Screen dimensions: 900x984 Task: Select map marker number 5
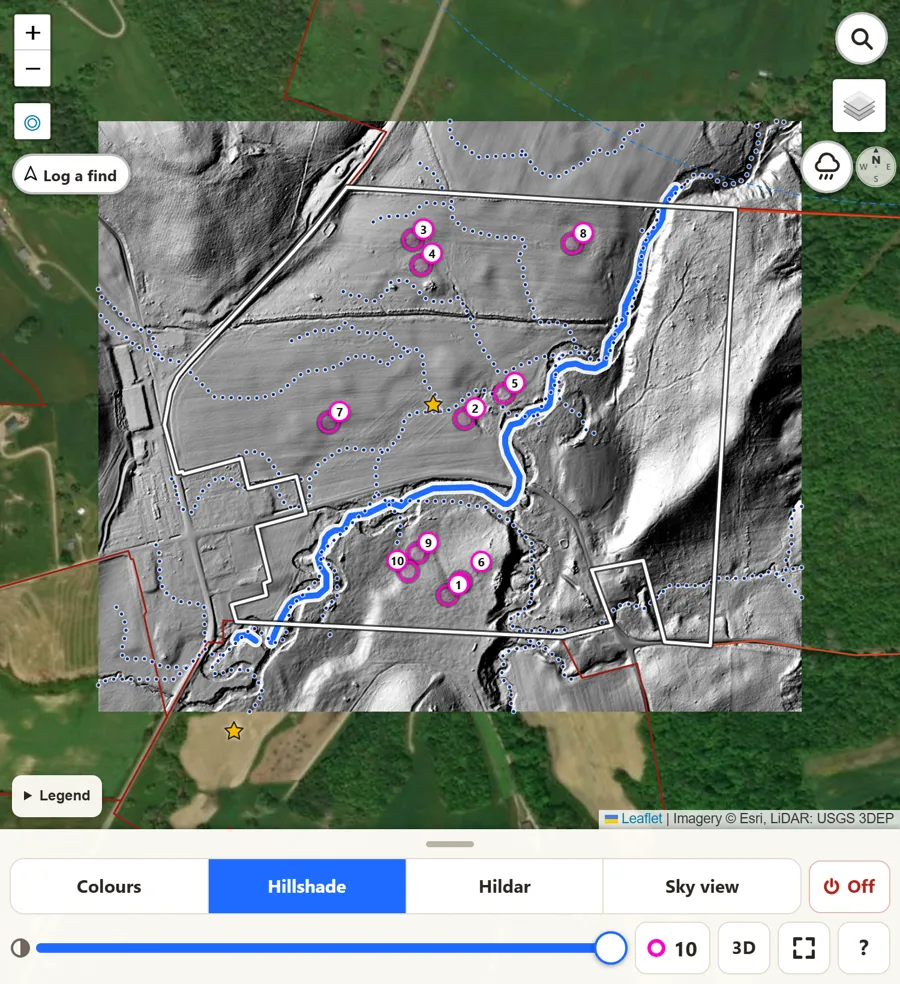[515, 383]
